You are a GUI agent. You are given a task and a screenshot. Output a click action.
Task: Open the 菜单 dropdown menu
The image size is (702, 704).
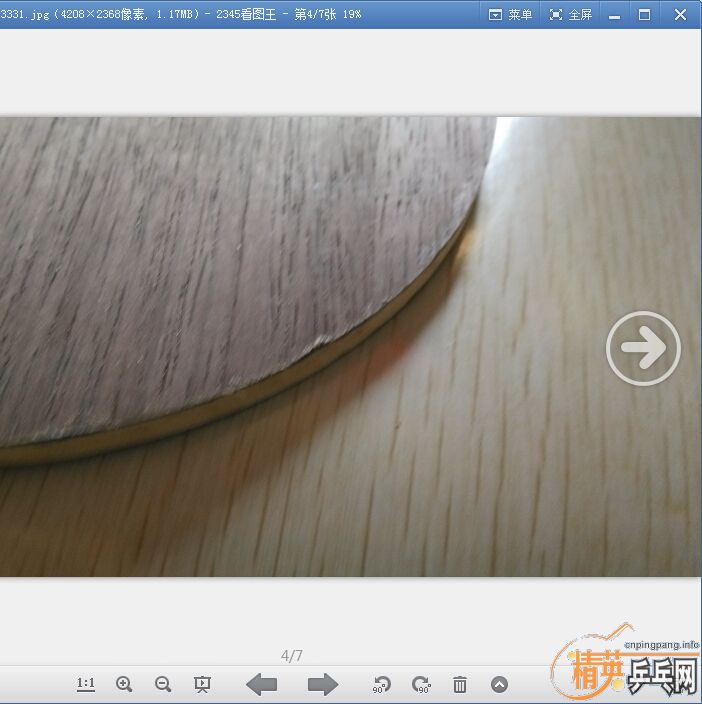(x=510, y=14)
